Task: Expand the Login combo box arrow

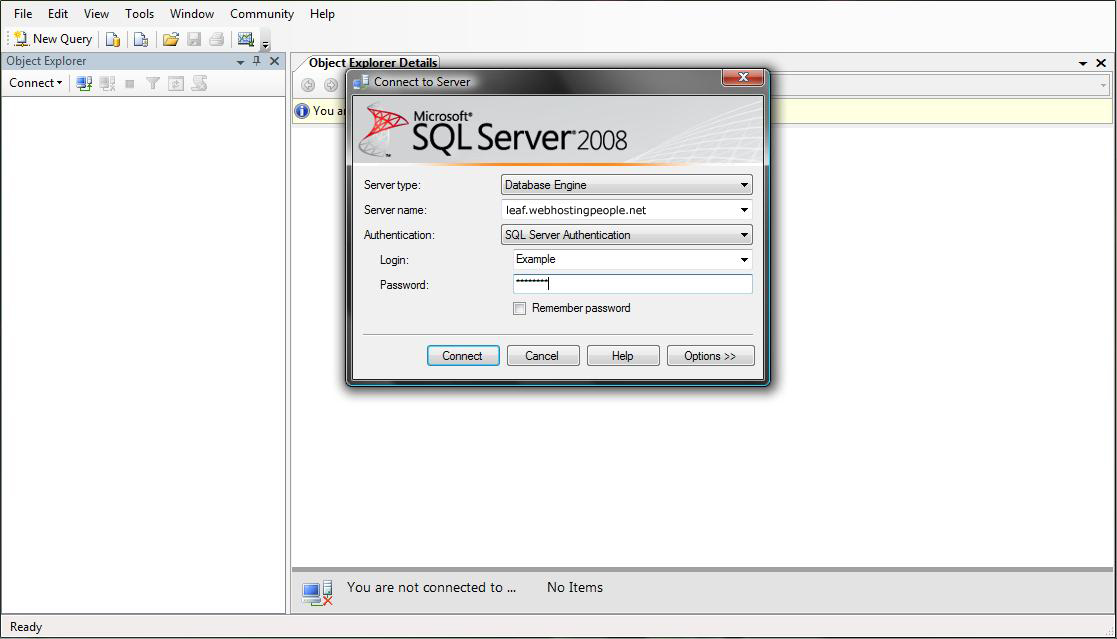Action: tap(744, 260)
